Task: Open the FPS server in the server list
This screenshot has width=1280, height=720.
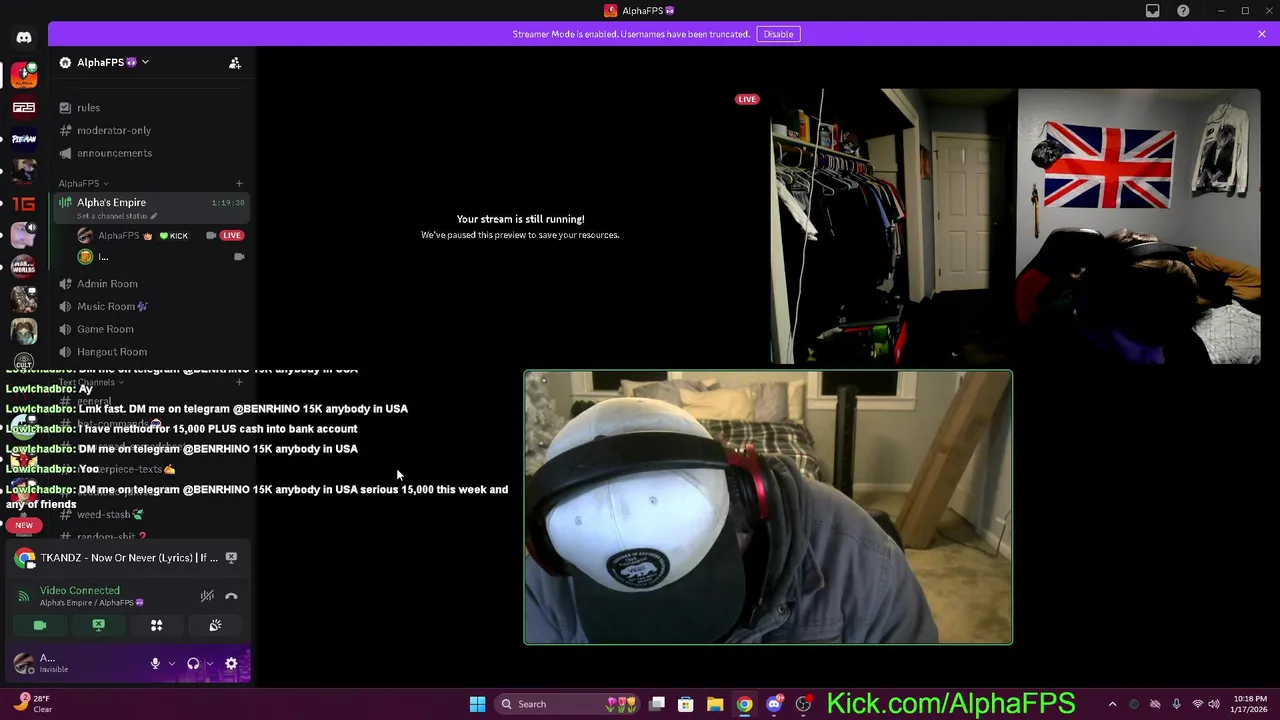Action: click(x=24, y=107)
